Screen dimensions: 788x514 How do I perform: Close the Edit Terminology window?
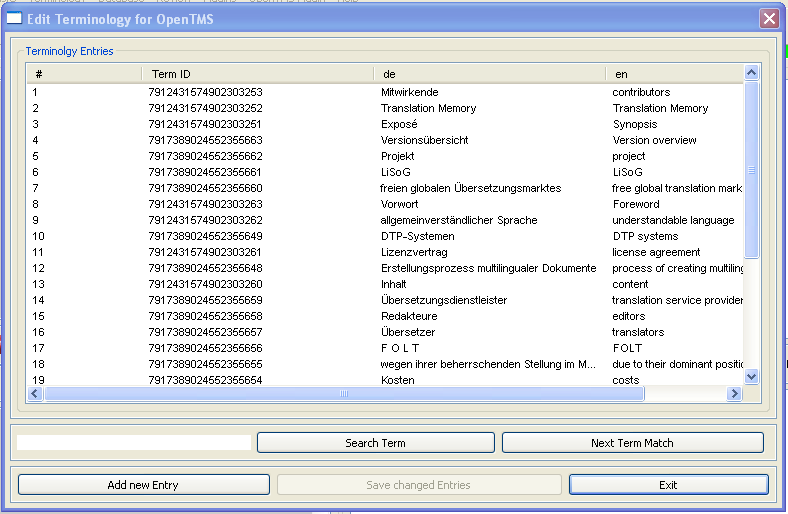point(768,19)
